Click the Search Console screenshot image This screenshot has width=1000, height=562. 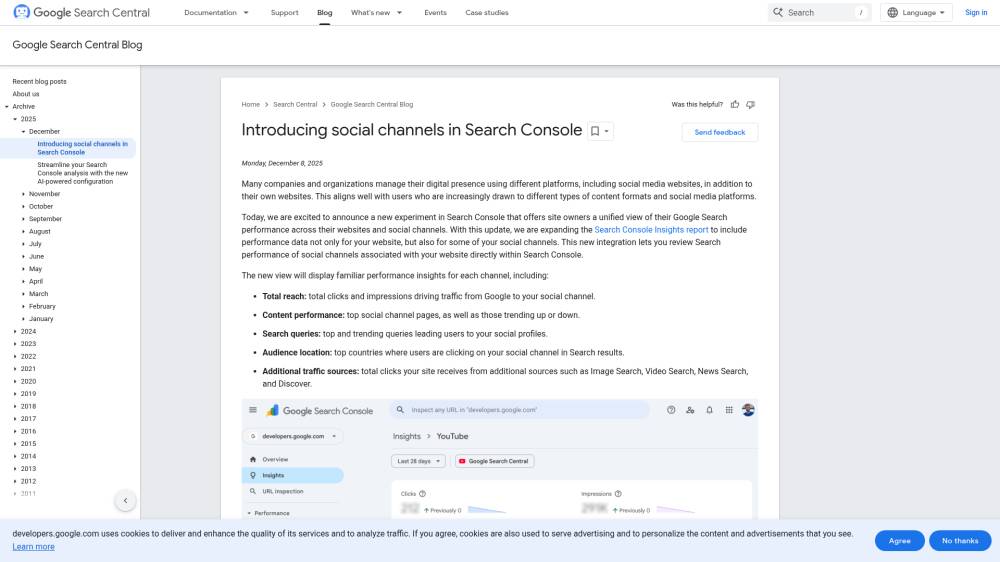tap(499, 459)
